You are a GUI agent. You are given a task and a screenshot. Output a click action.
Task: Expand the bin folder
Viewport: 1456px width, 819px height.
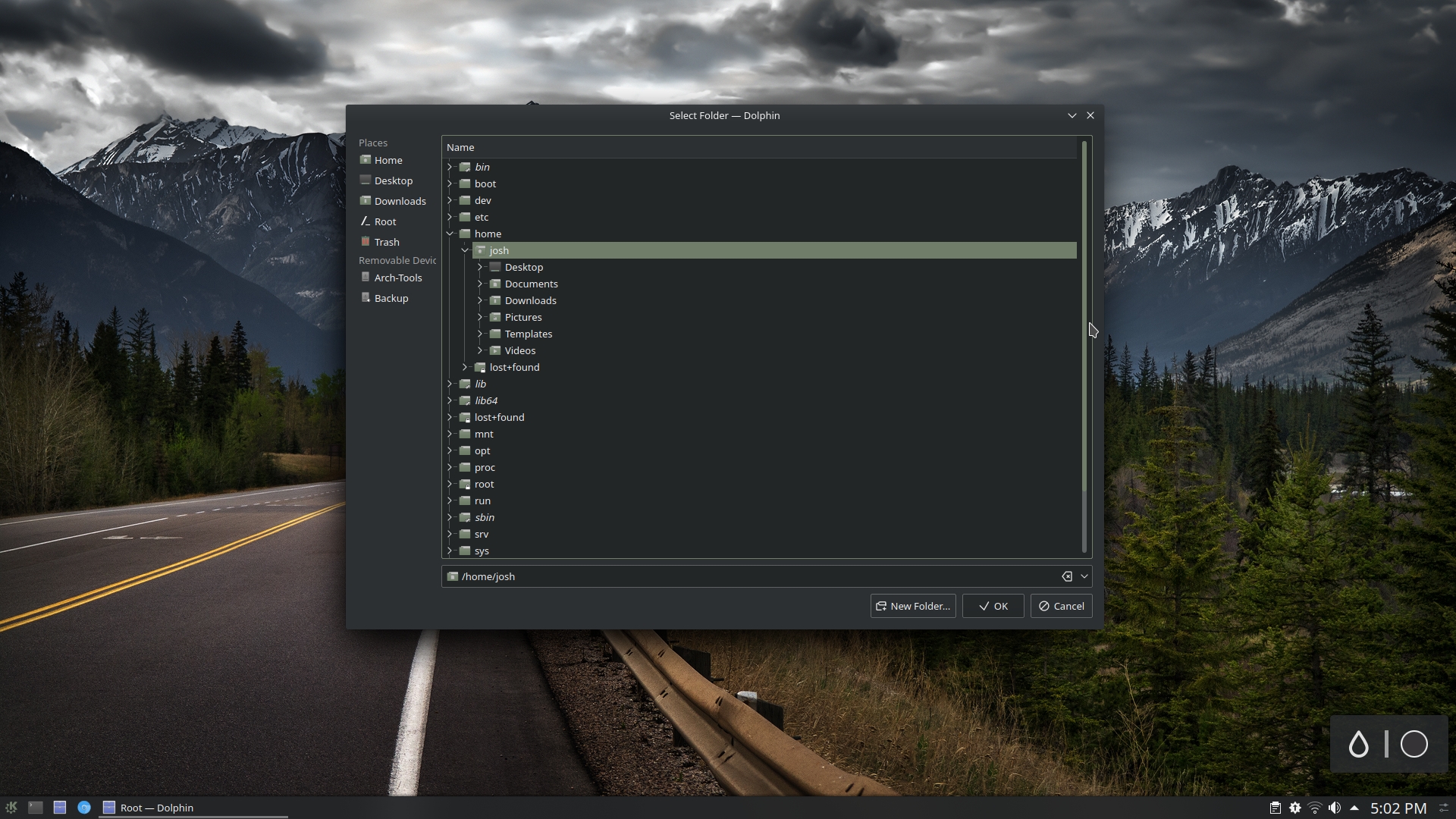coord(450,167)
